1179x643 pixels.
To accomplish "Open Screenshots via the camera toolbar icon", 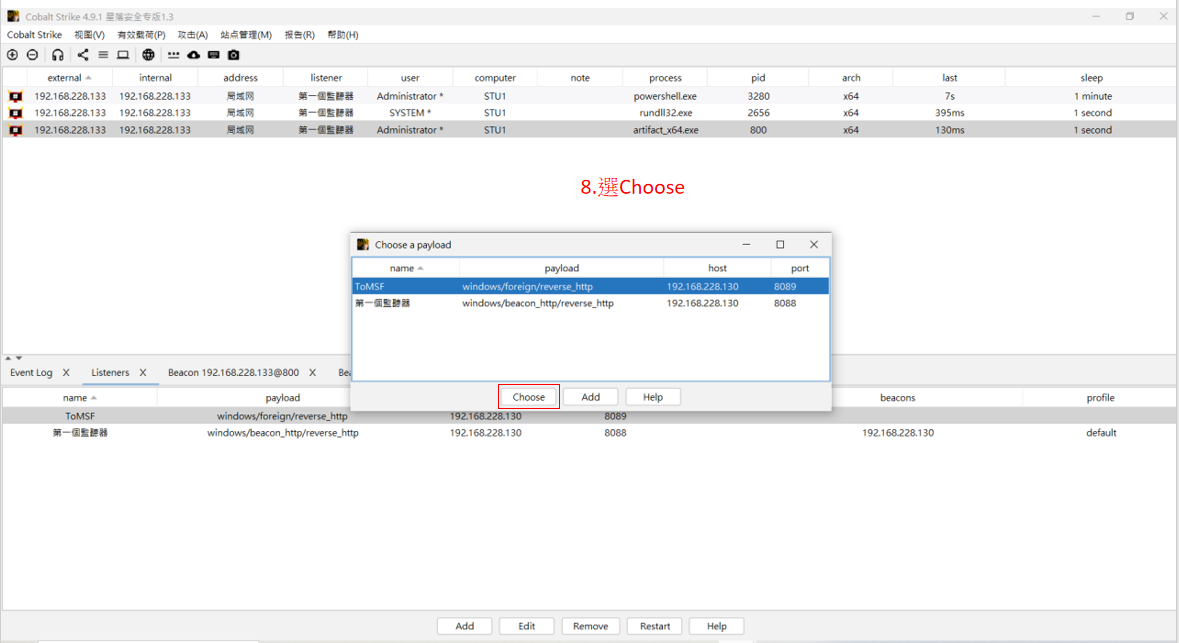I will click(x=234, y=55).
